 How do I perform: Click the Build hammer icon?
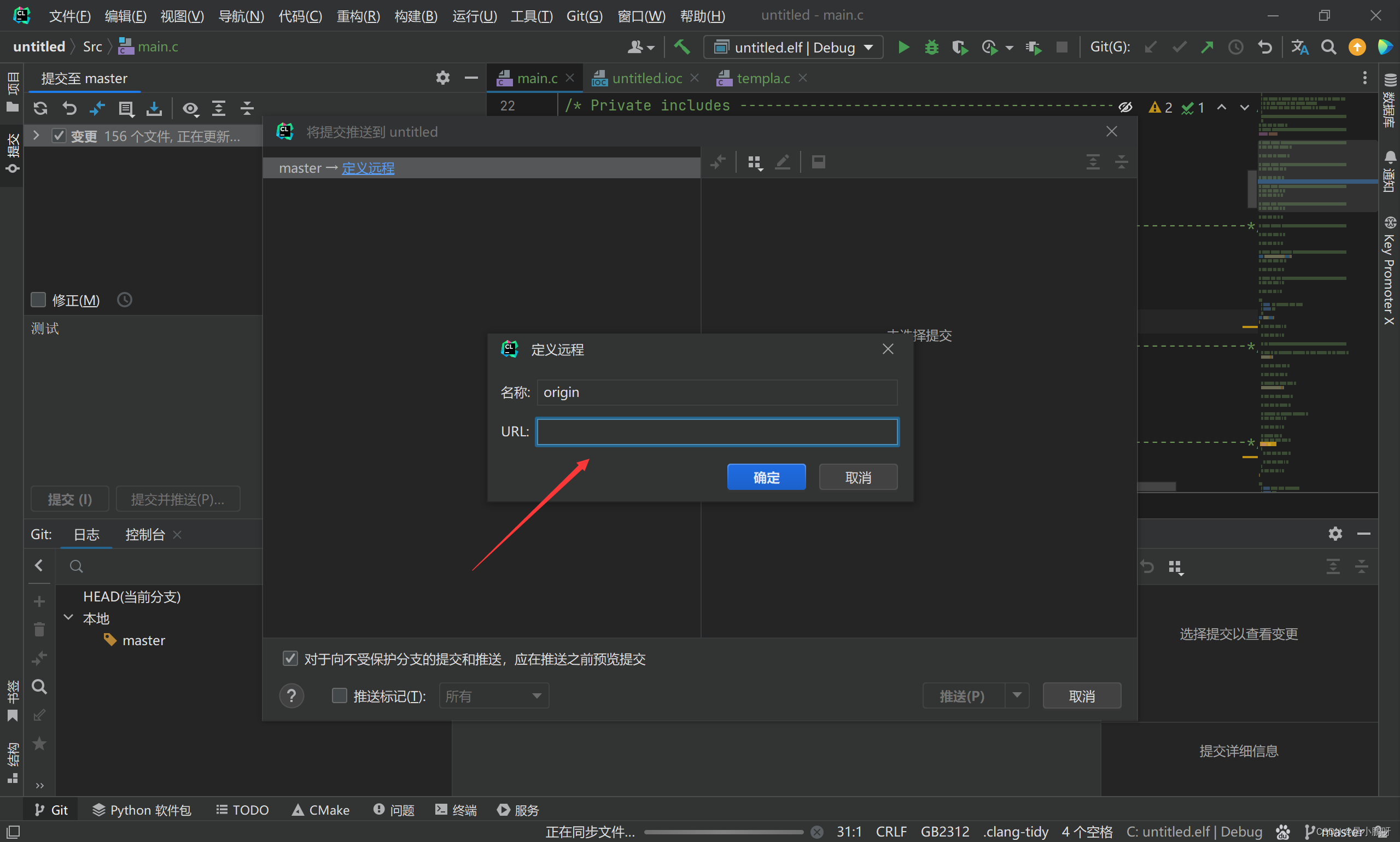[x=681, y=46]
